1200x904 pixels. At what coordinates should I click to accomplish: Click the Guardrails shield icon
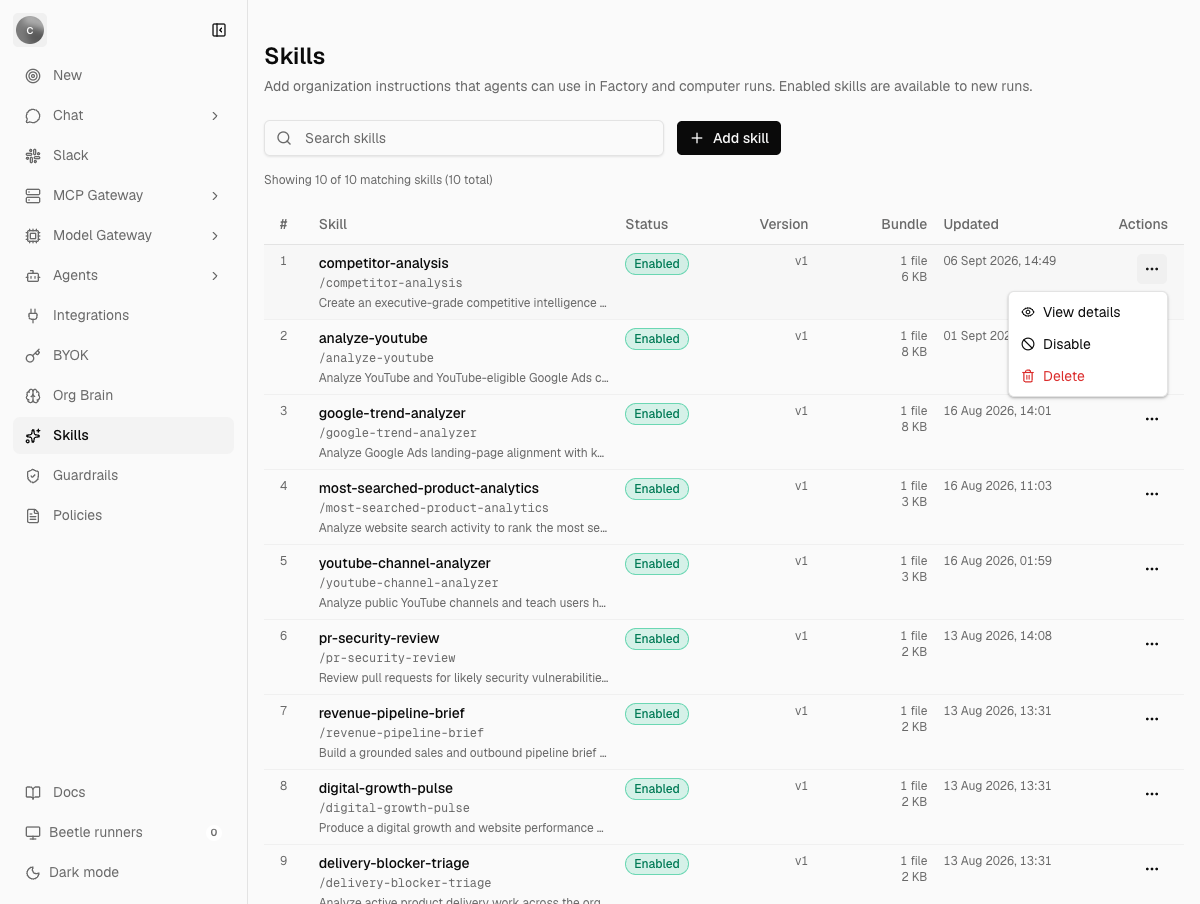point(33,475)
